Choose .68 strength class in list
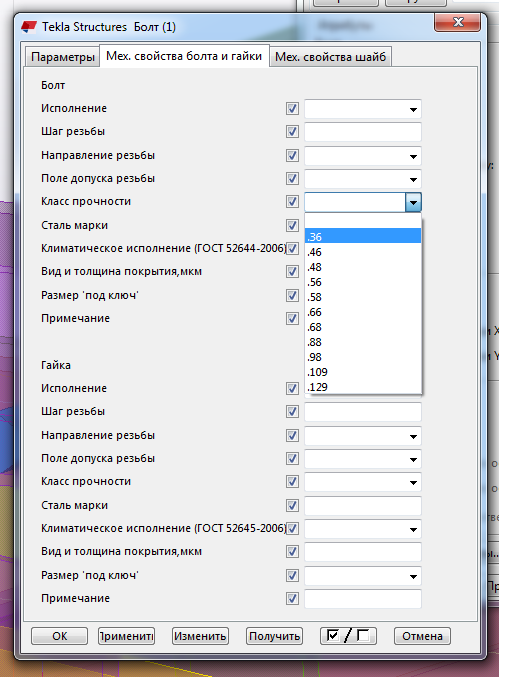The image size is (507, 677). [x=363, y=327]
